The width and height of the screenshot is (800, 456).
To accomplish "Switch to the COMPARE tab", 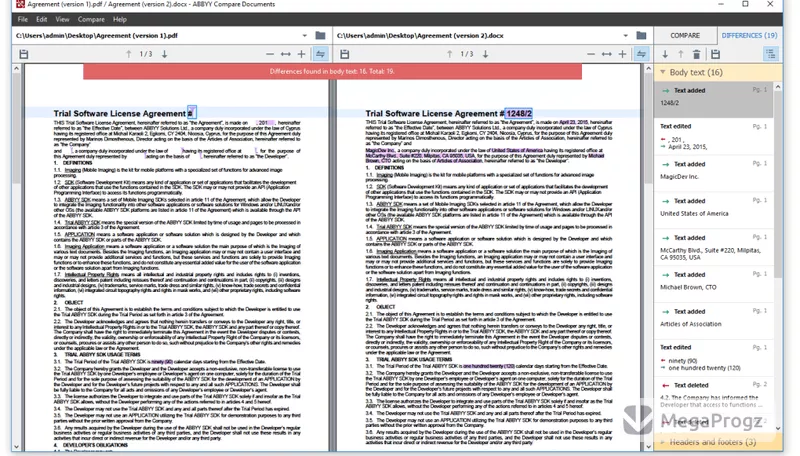I will point(685,36).
